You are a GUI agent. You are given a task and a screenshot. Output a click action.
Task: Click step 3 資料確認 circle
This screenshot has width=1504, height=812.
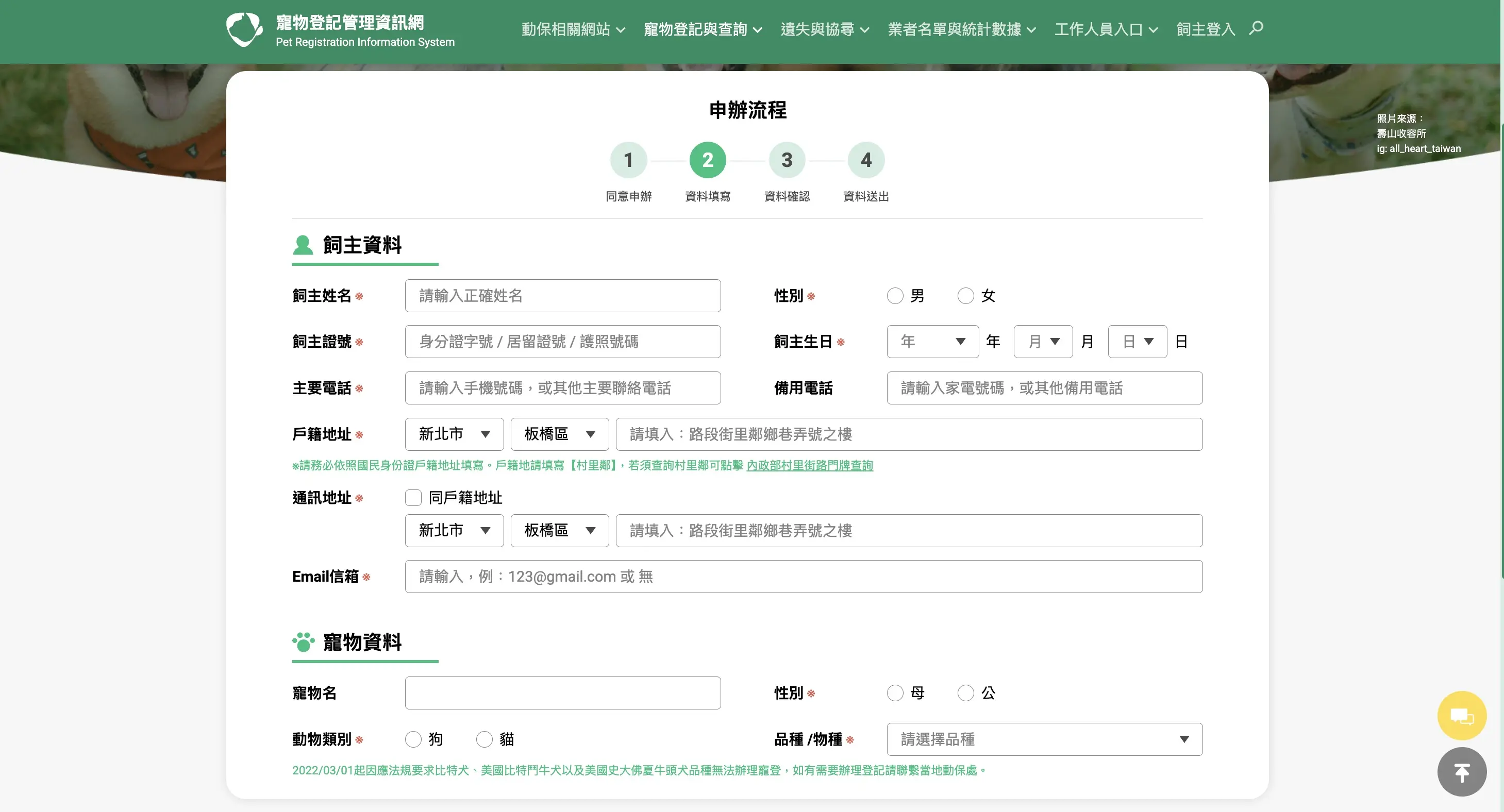(787, 160)
